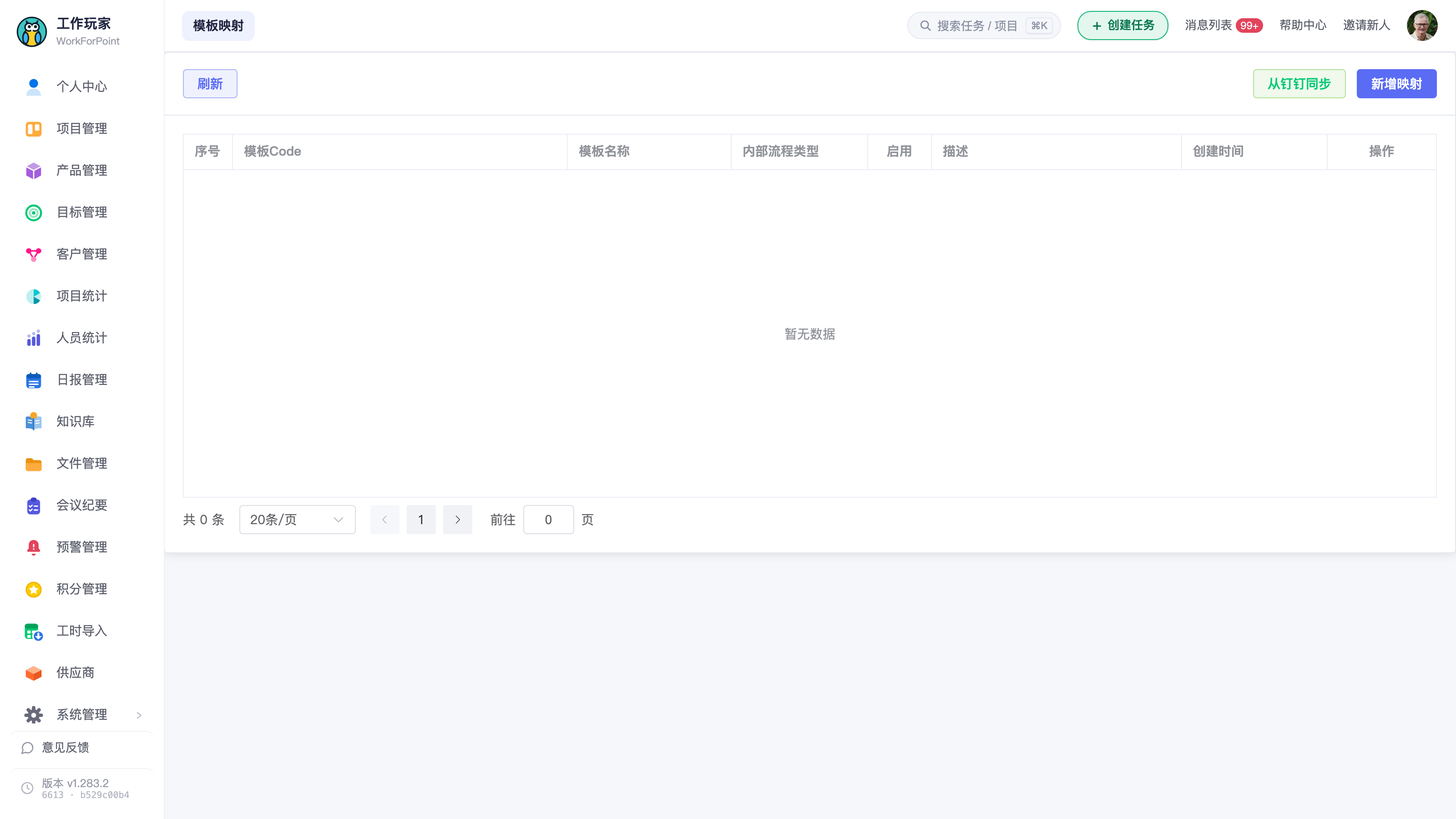The image size is (1456, 819).
Task: Open 产品管理 menu item
Action: point(82,171)
